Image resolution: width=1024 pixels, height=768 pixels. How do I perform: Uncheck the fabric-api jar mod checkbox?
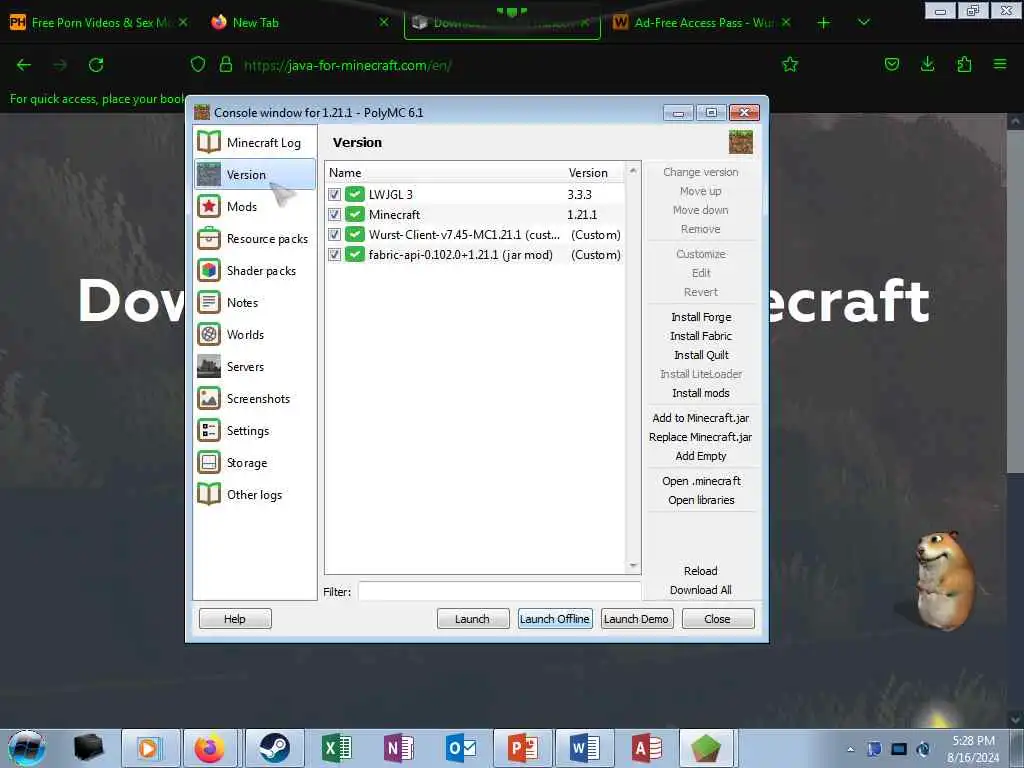tap(334, 255)
